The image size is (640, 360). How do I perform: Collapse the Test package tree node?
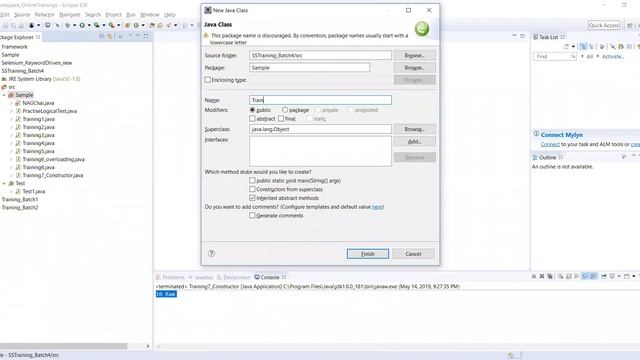[x=4, y=183]
